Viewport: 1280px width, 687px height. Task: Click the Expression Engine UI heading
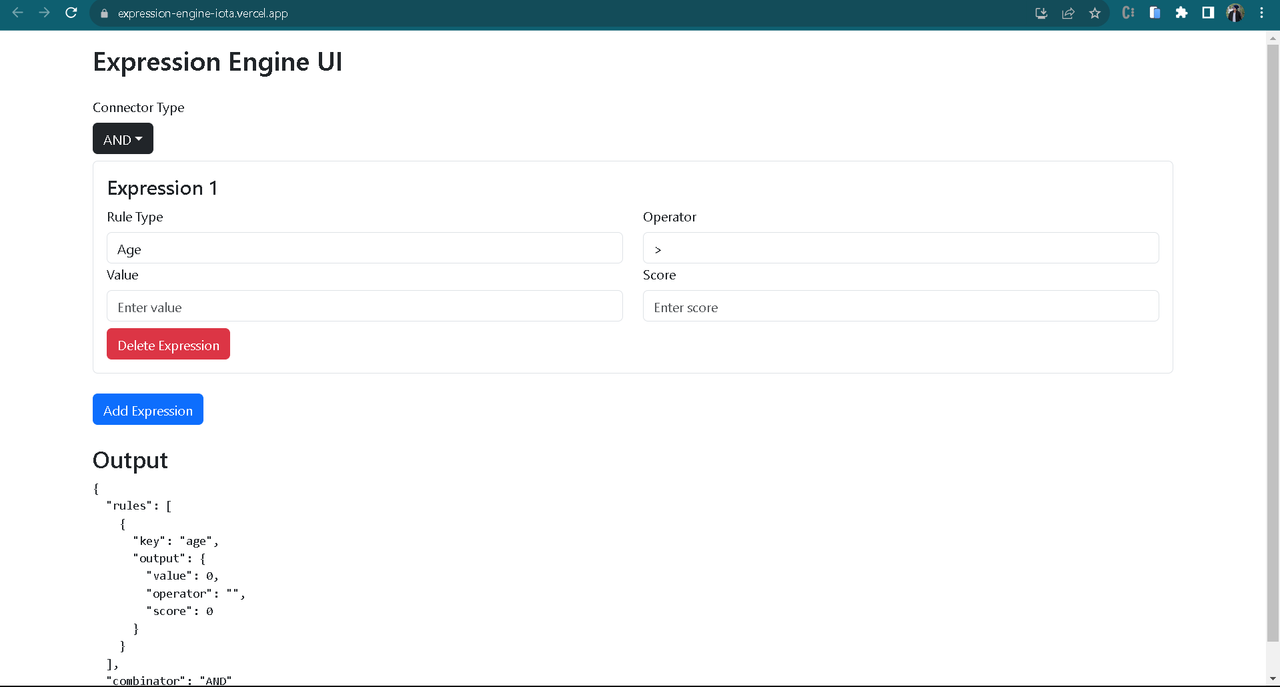pos(218,62)
